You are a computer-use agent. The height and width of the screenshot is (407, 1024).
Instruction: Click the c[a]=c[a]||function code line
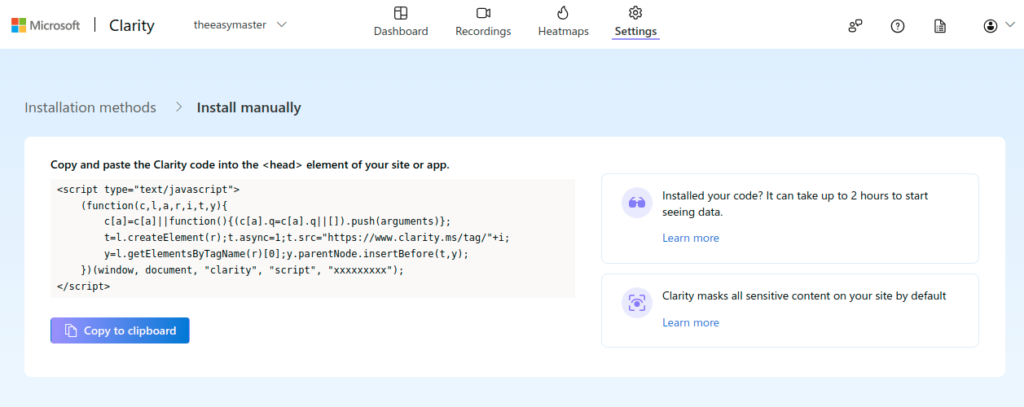tap(277, 222)
